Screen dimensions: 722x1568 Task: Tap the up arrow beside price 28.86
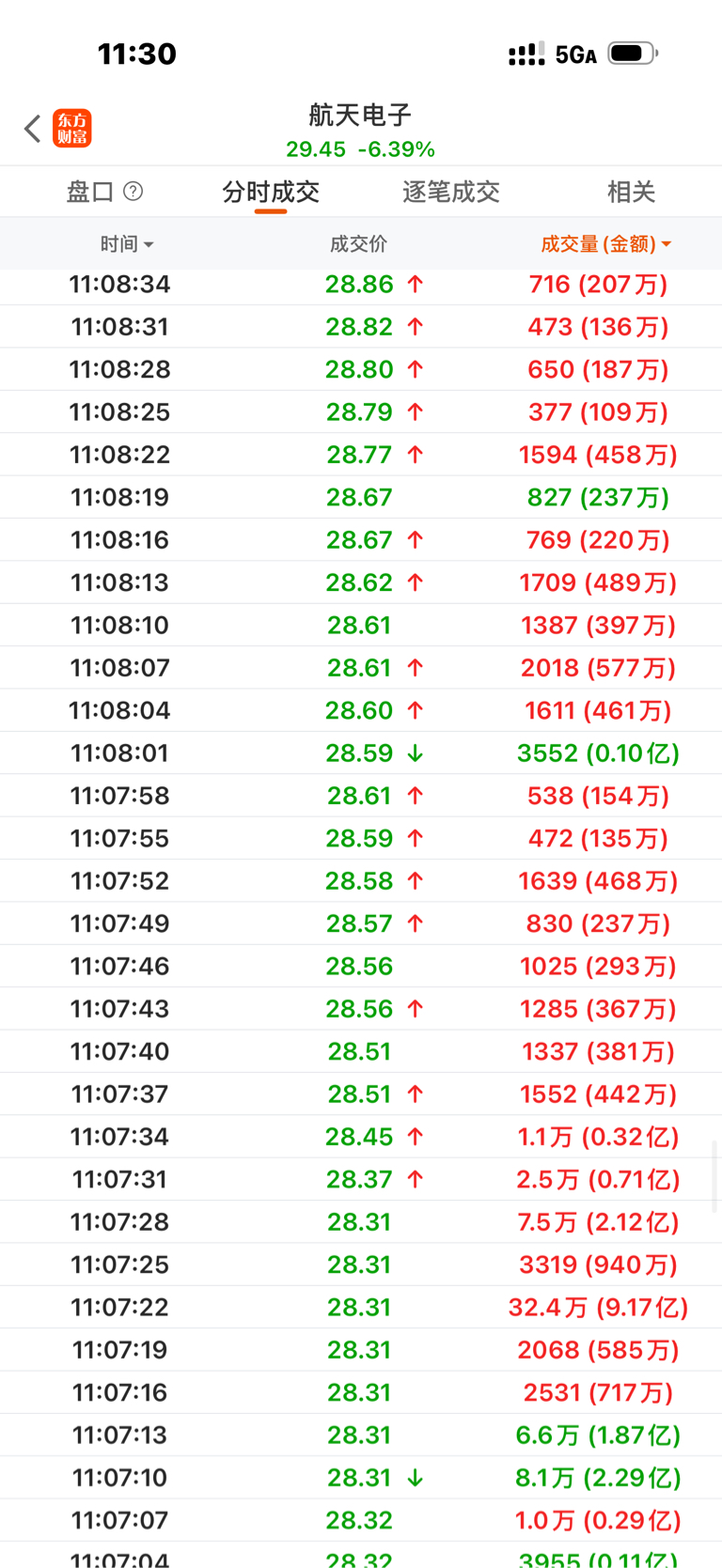[x=416, y=285]
